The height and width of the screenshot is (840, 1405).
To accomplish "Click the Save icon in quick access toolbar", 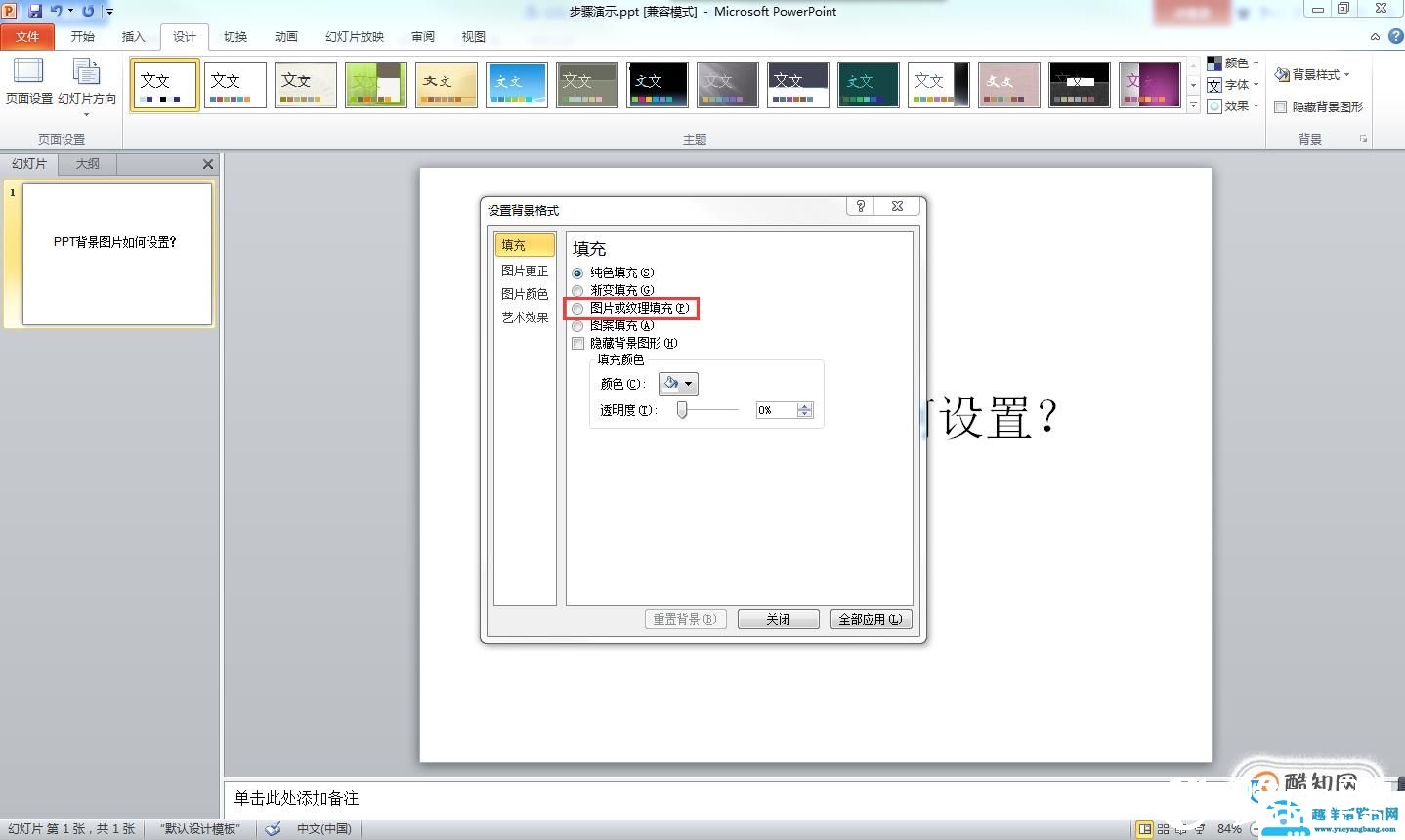I will pos(36,10).
